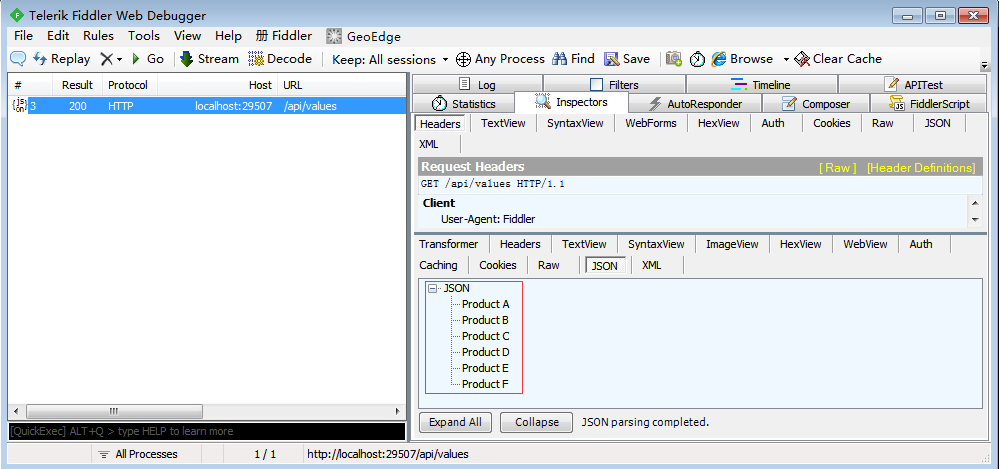Open the FiddlerScript tab
This screenshot has width=1000, height=469.
click(929, 103)
